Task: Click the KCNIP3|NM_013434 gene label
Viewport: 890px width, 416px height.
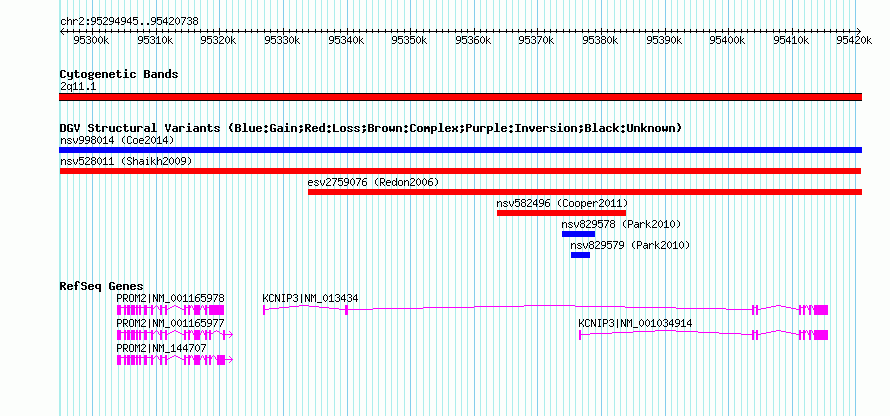Action: click(x=310, y=298)
